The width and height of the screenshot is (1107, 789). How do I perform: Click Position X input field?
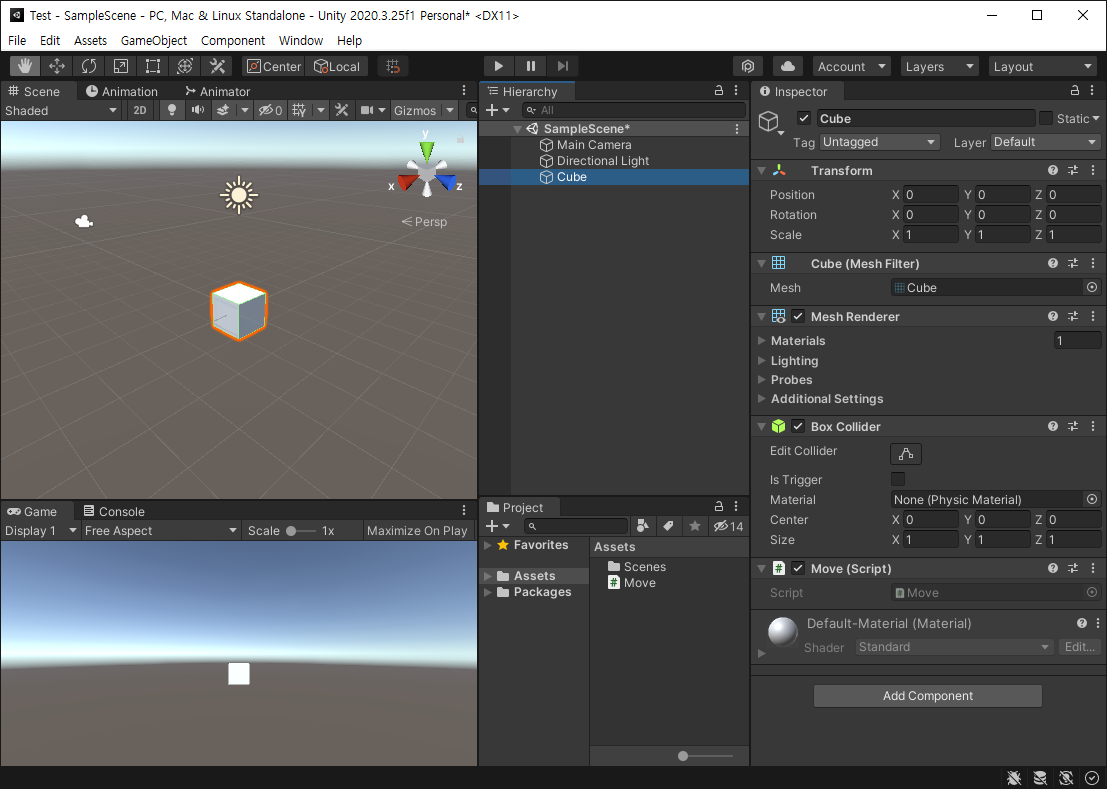(931, 195)
